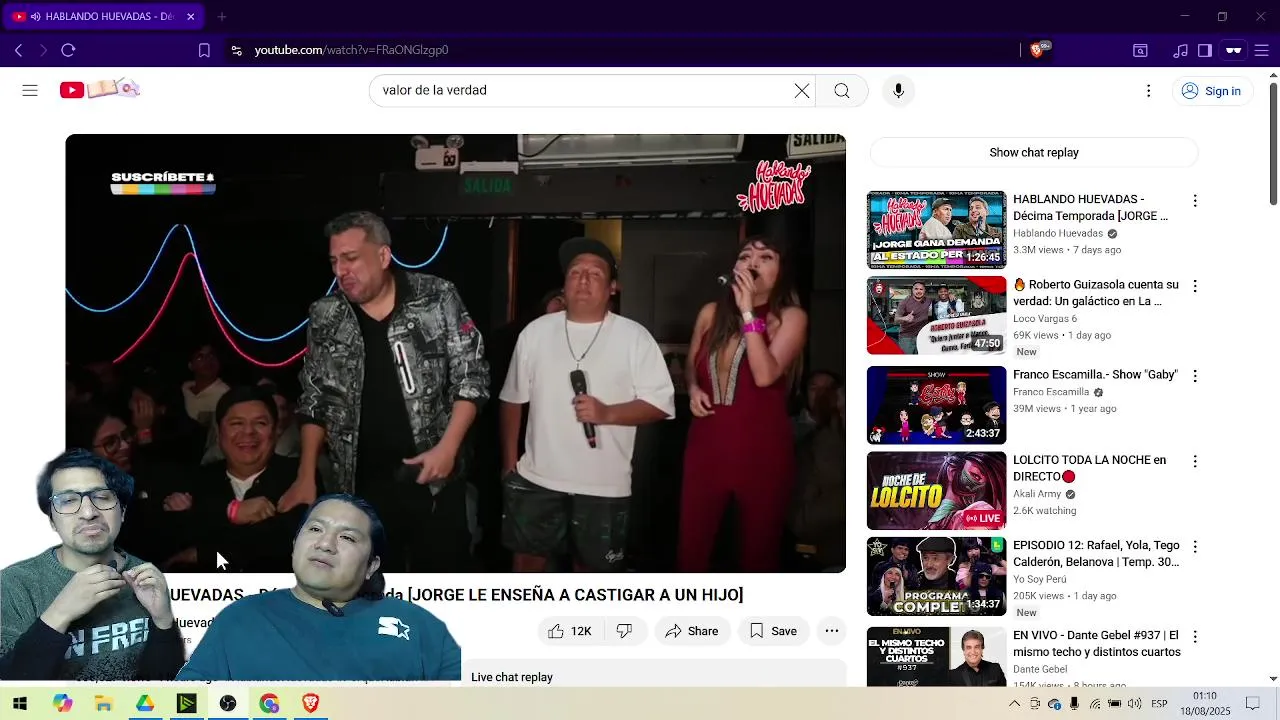Open the Franco Escamilla channel link
Viewport: 1280px width, 720px height.
[x=1051, y=392]
